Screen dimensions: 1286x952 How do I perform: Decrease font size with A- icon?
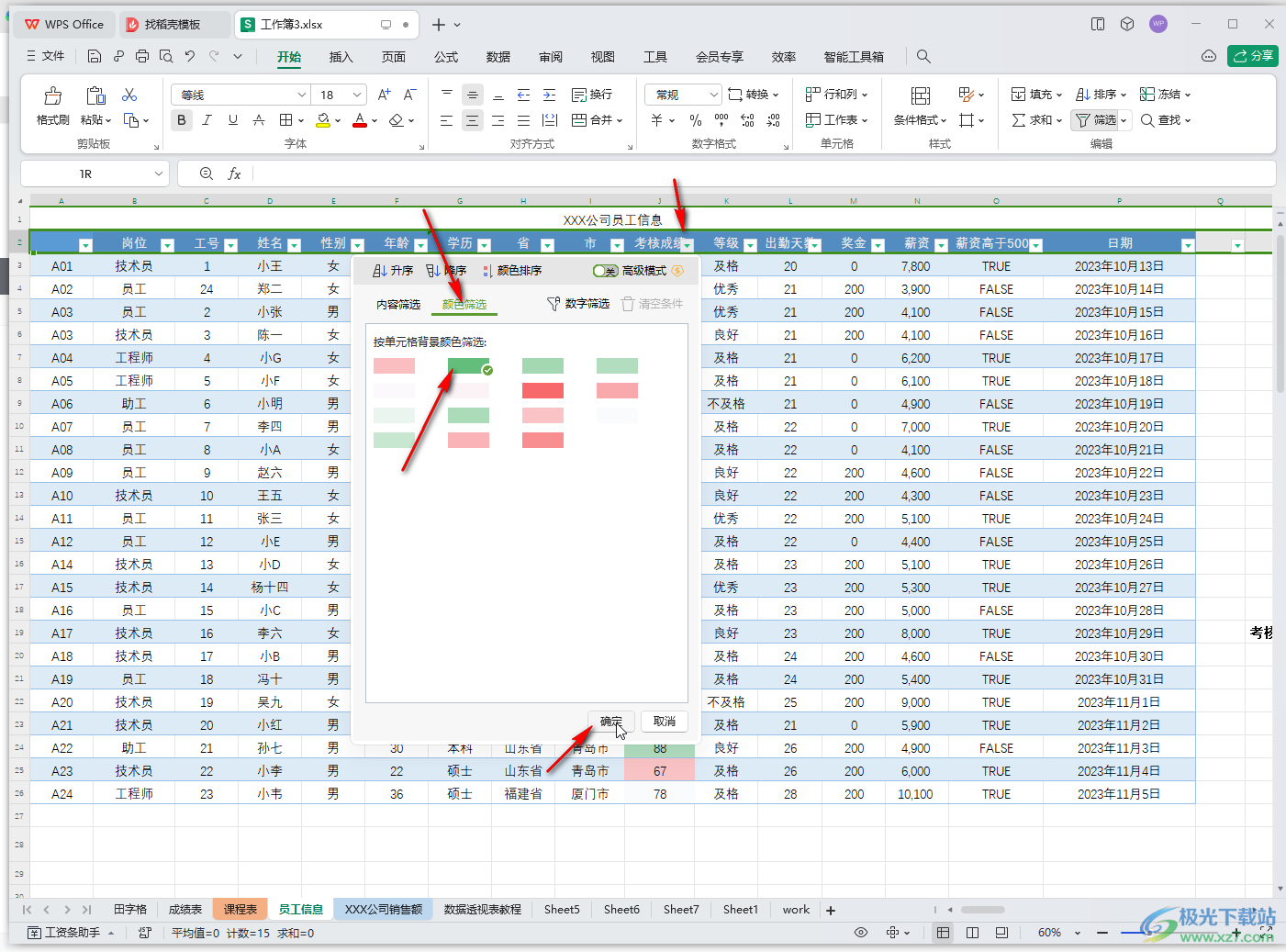click(x=410, y=95)
